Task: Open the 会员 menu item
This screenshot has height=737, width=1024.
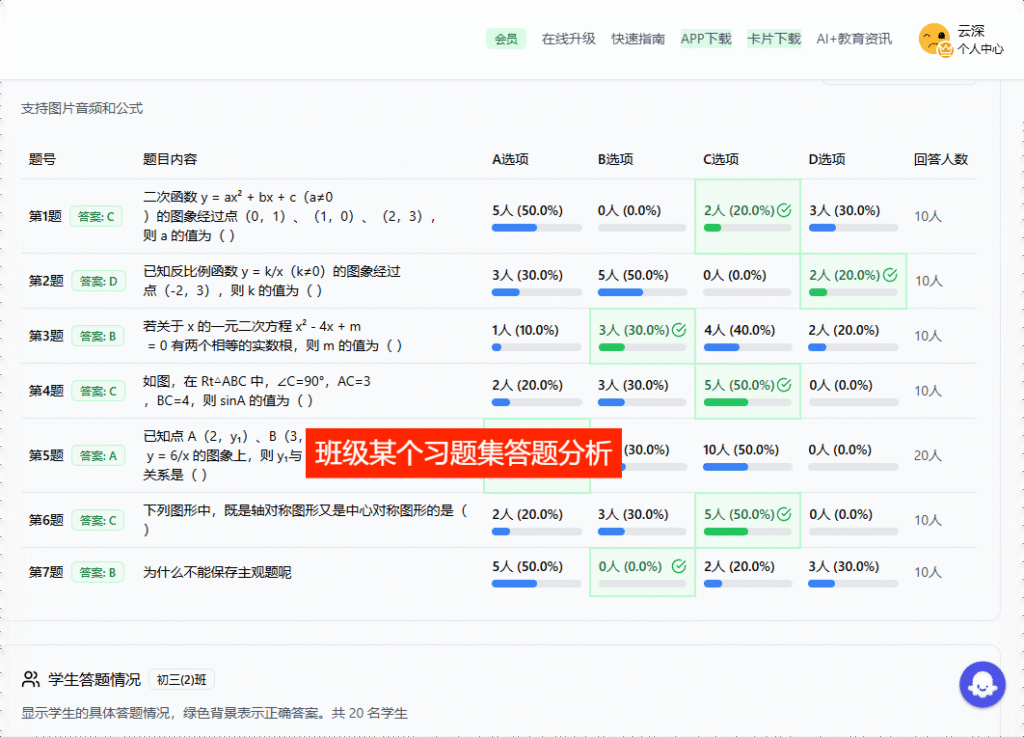Action: tap(506, 39)
